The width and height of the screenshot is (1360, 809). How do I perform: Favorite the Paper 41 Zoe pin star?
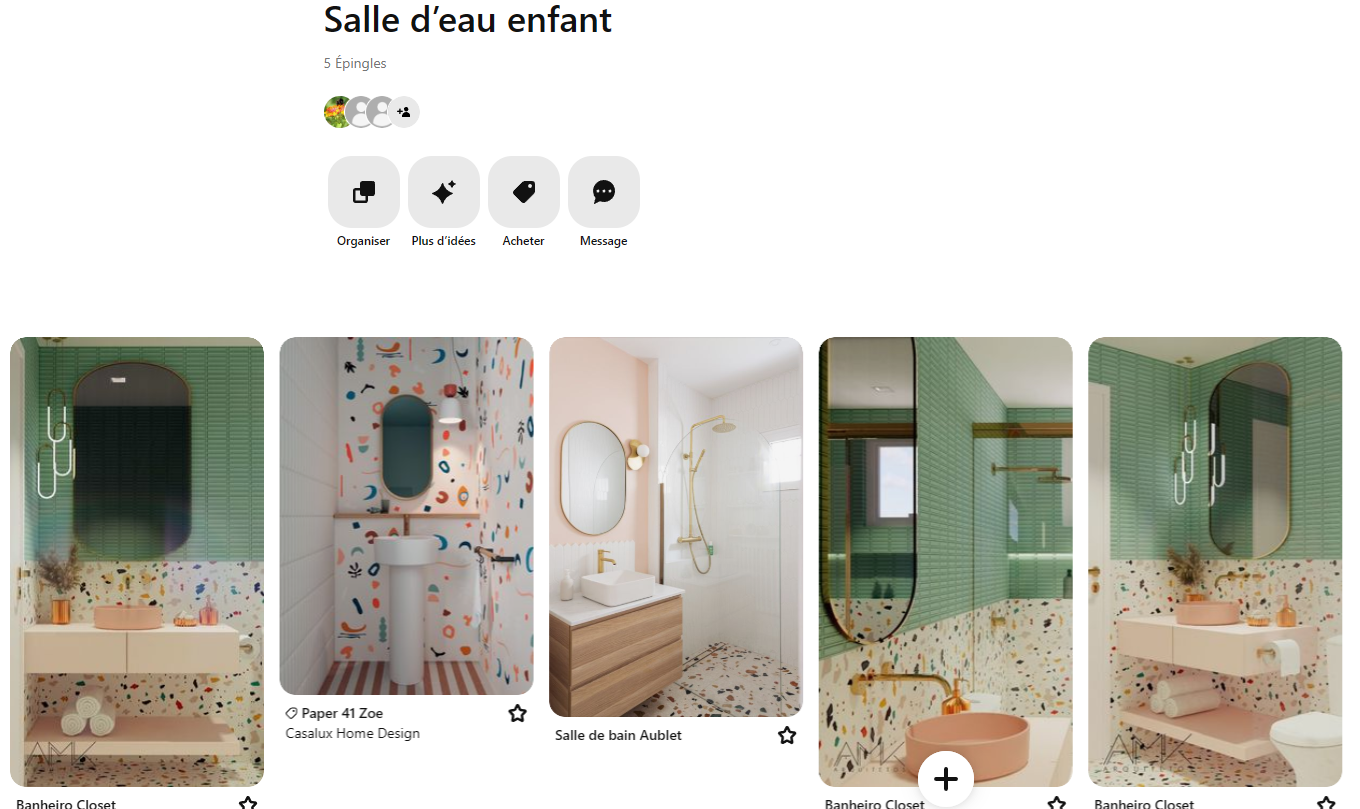pos(517,713)
